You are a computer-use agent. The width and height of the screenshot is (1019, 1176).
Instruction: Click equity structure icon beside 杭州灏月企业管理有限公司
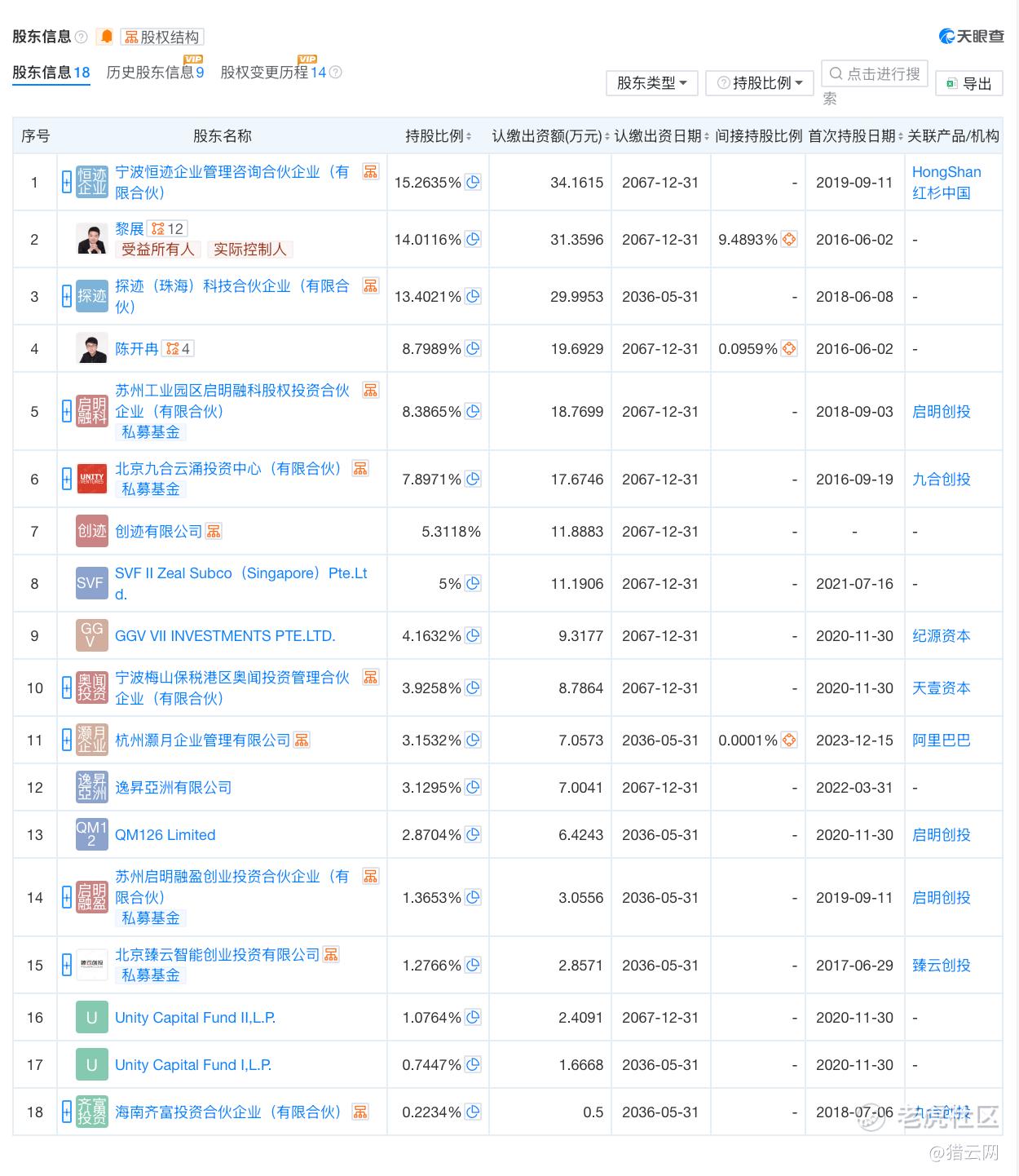(x=302, y=741)
